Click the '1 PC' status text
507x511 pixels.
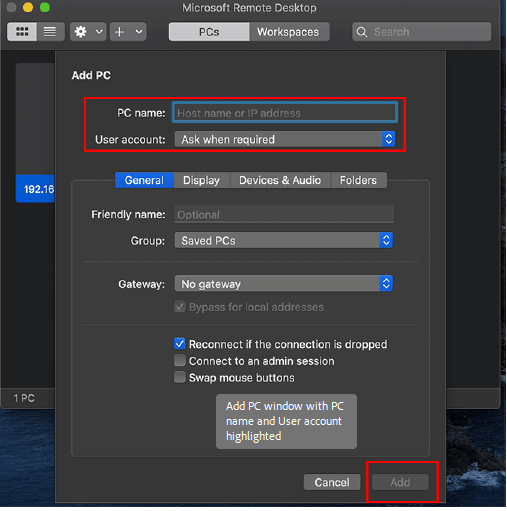24,398
